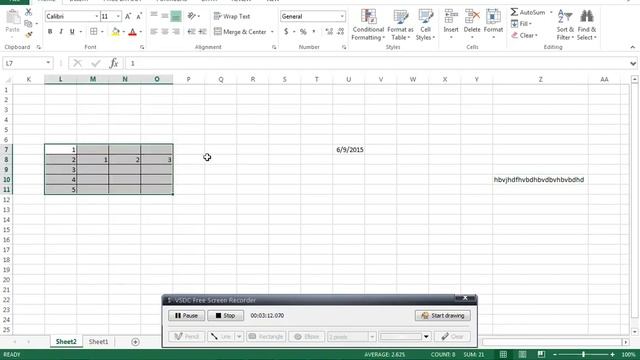This screenshot has width=640, height=360.
Task: Apply middle align to cells
Action: 164,16
